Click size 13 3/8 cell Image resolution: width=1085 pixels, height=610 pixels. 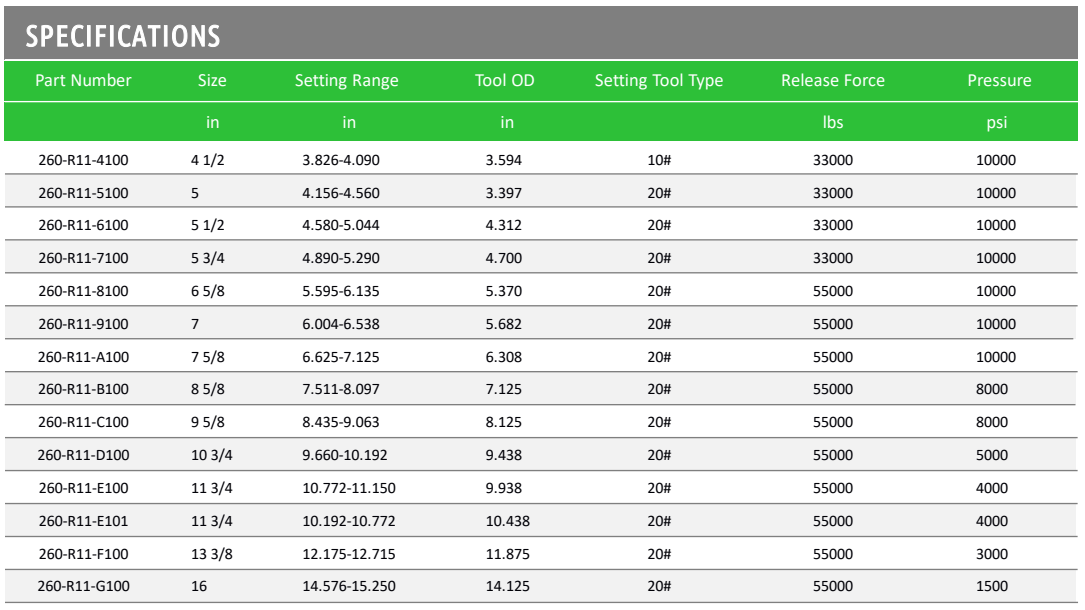click(212, 554)
